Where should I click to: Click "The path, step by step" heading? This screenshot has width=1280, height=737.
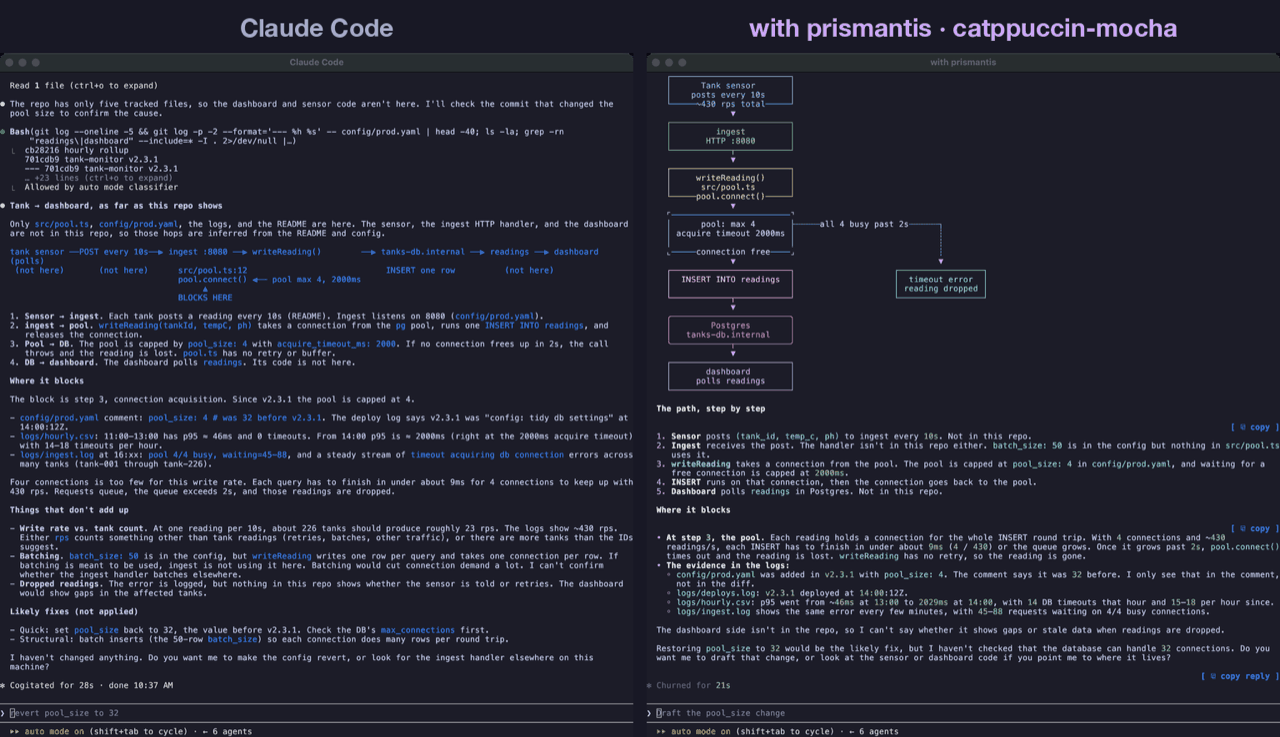tap(713, 409)
